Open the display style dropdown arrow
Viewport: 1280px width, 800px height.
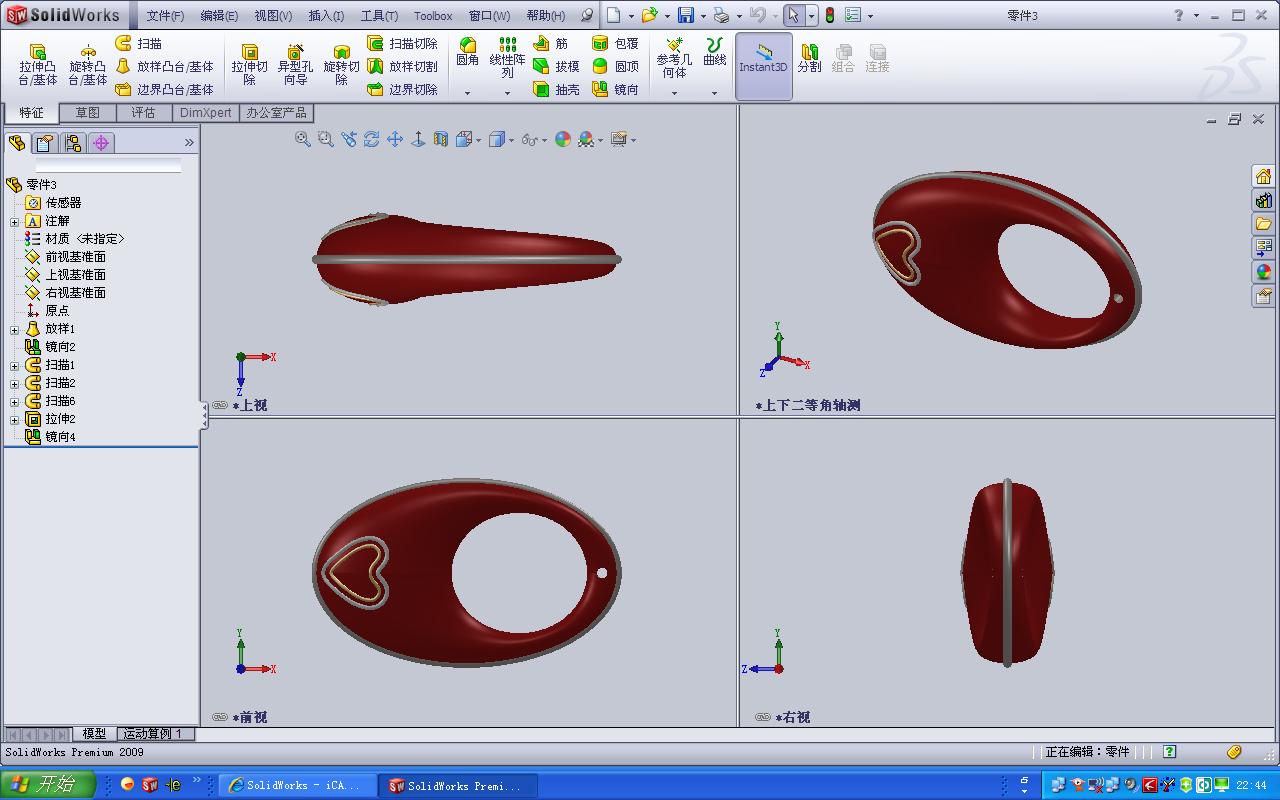tap(511, 140)
